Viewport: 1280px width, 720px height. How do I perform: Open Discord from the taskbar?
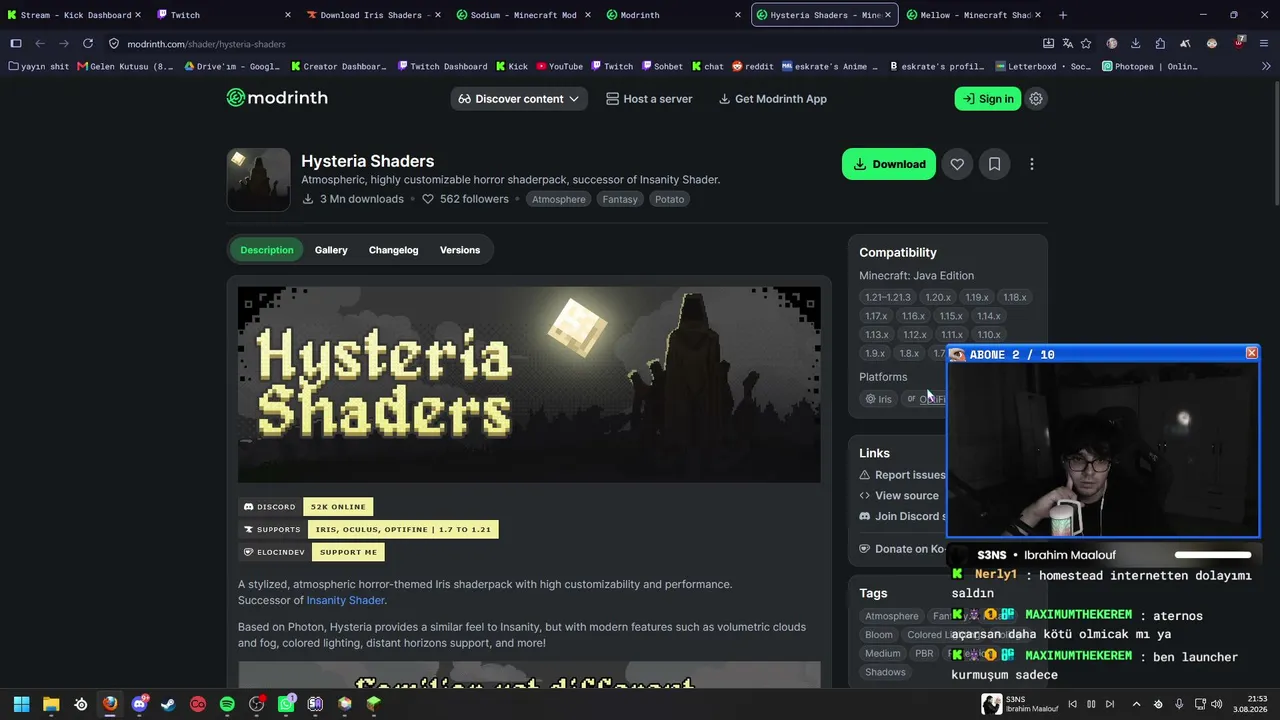point(139,704)
